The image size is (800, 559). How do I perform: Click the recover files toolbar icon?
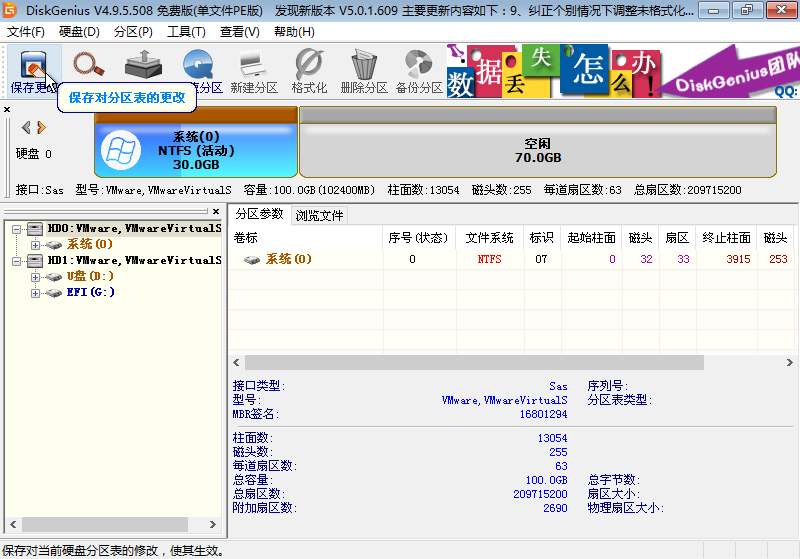click(x=143, y=64)
